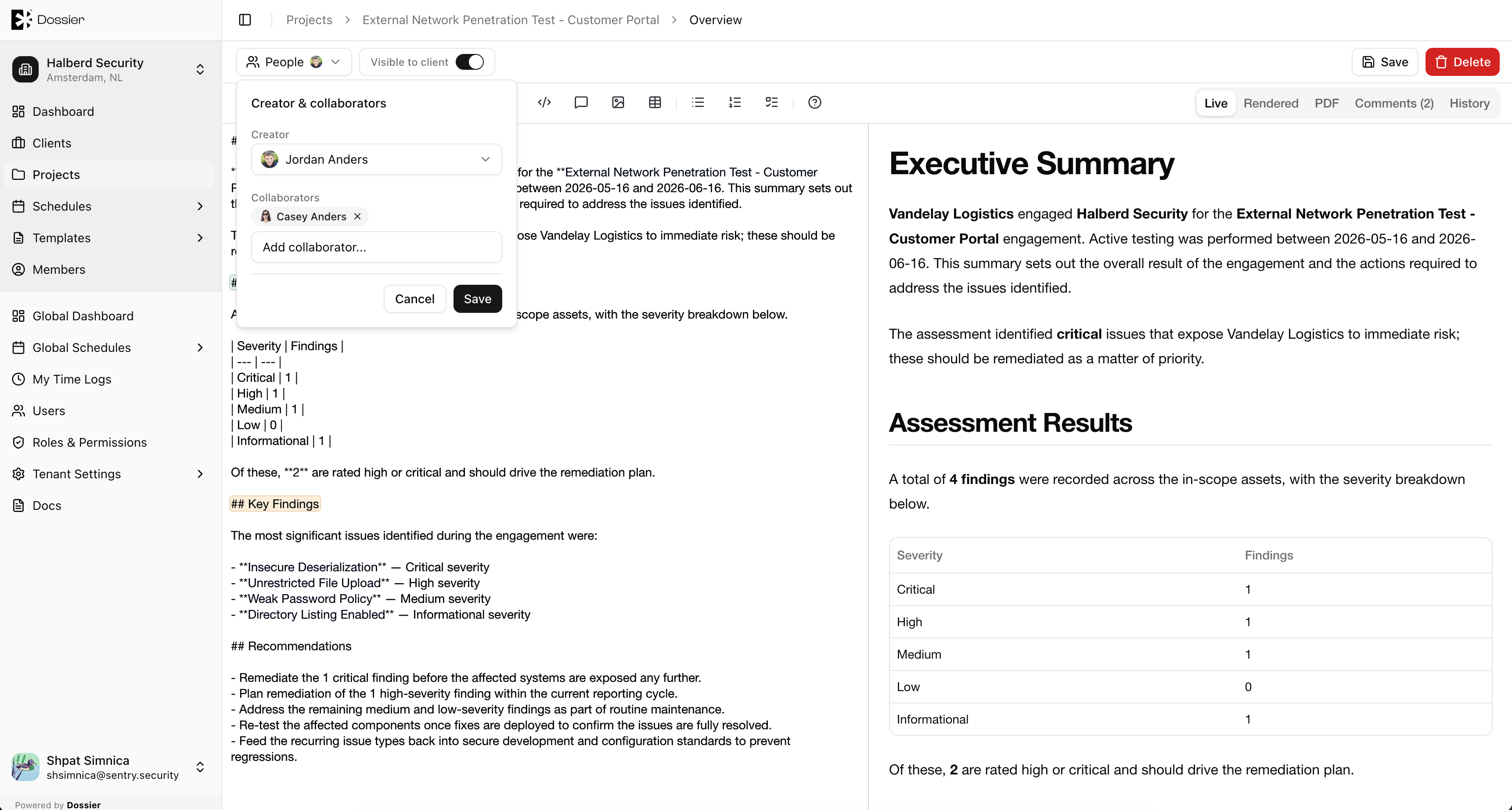This screenshot has height=810, width=1512.
Task: Open the Creator dropdown showing Jordan Anders
Action: tap(376, 160)
